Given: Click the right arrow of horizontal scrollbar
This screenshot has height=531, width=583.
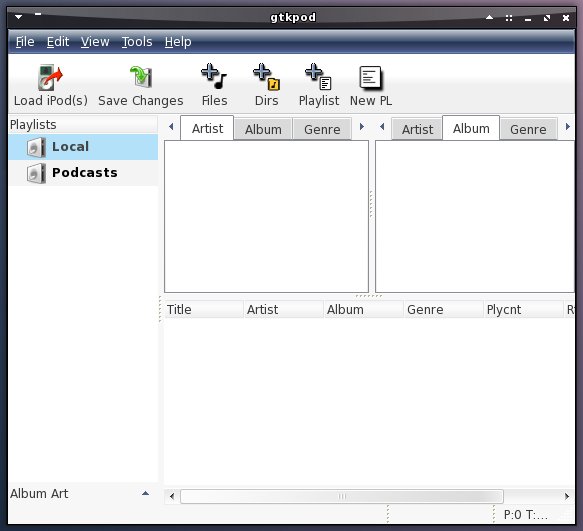Looking at the screenshot, I should coord(567,496).
